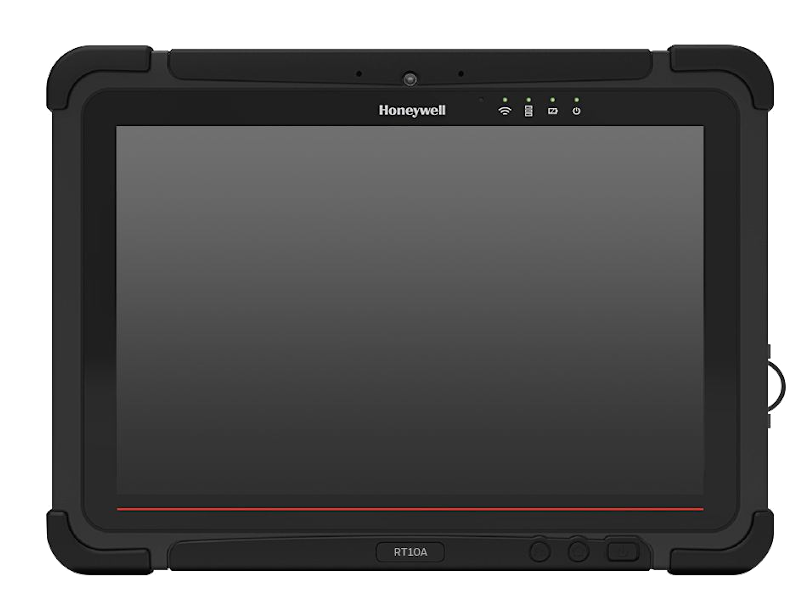This screenshot has width=808, height=600.
Task: Tap the tablet's blank touchscreen
Action: click(x=410, y=310)
